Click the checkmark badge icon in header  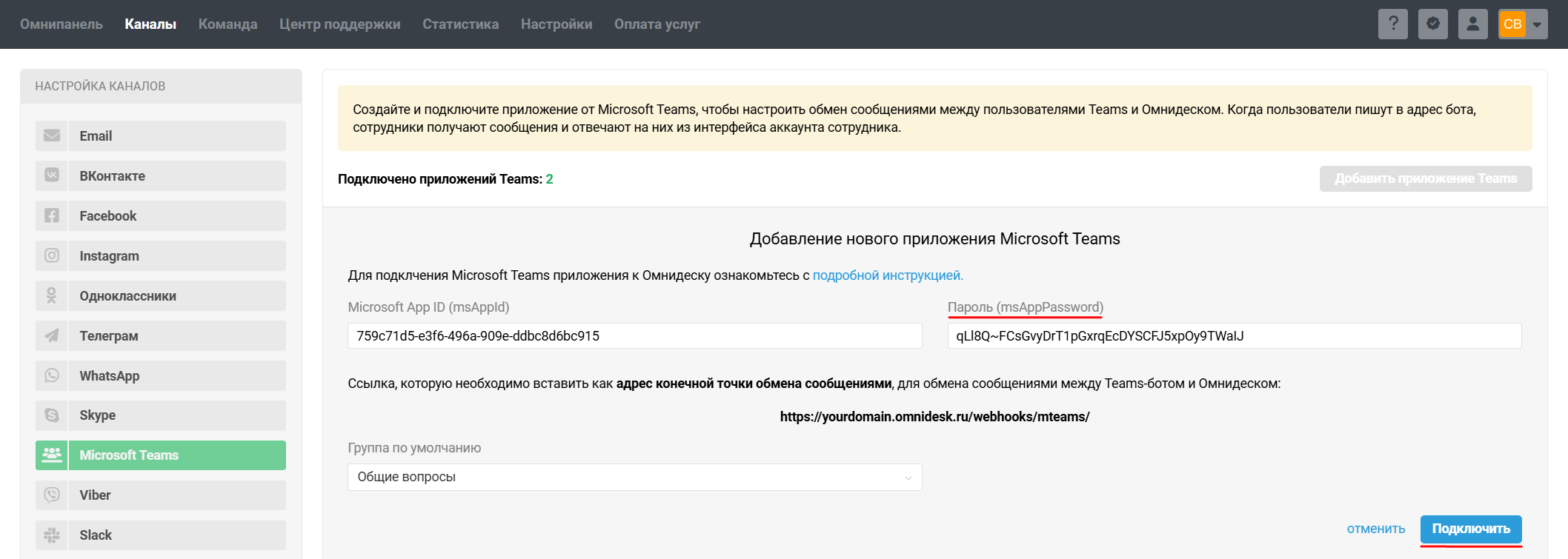[1433, 24]
